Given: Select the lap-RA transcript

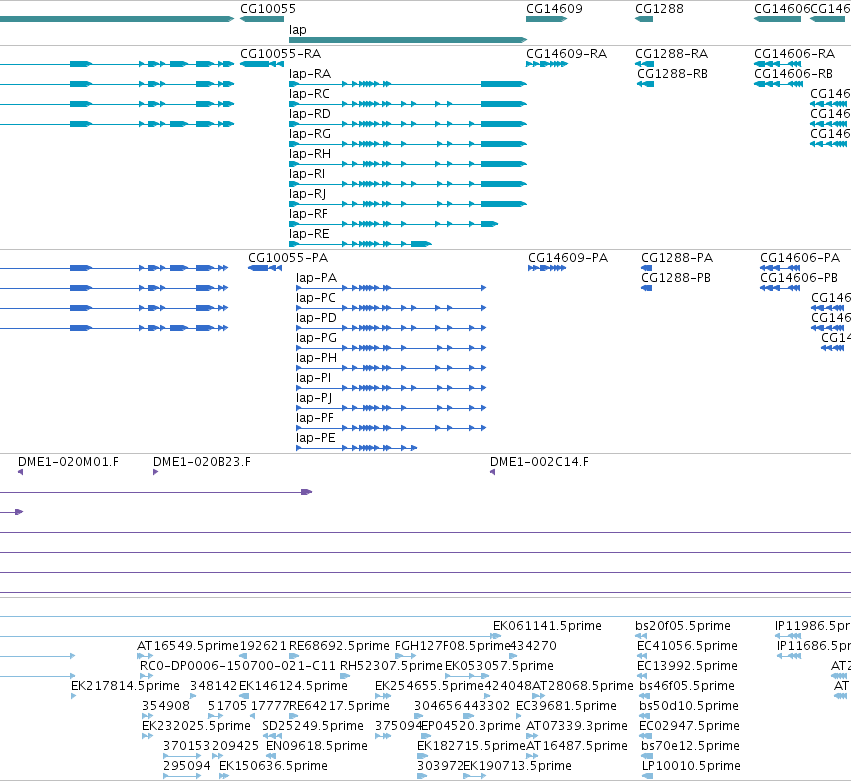Looking at the screenshot, I should point(408,84).
